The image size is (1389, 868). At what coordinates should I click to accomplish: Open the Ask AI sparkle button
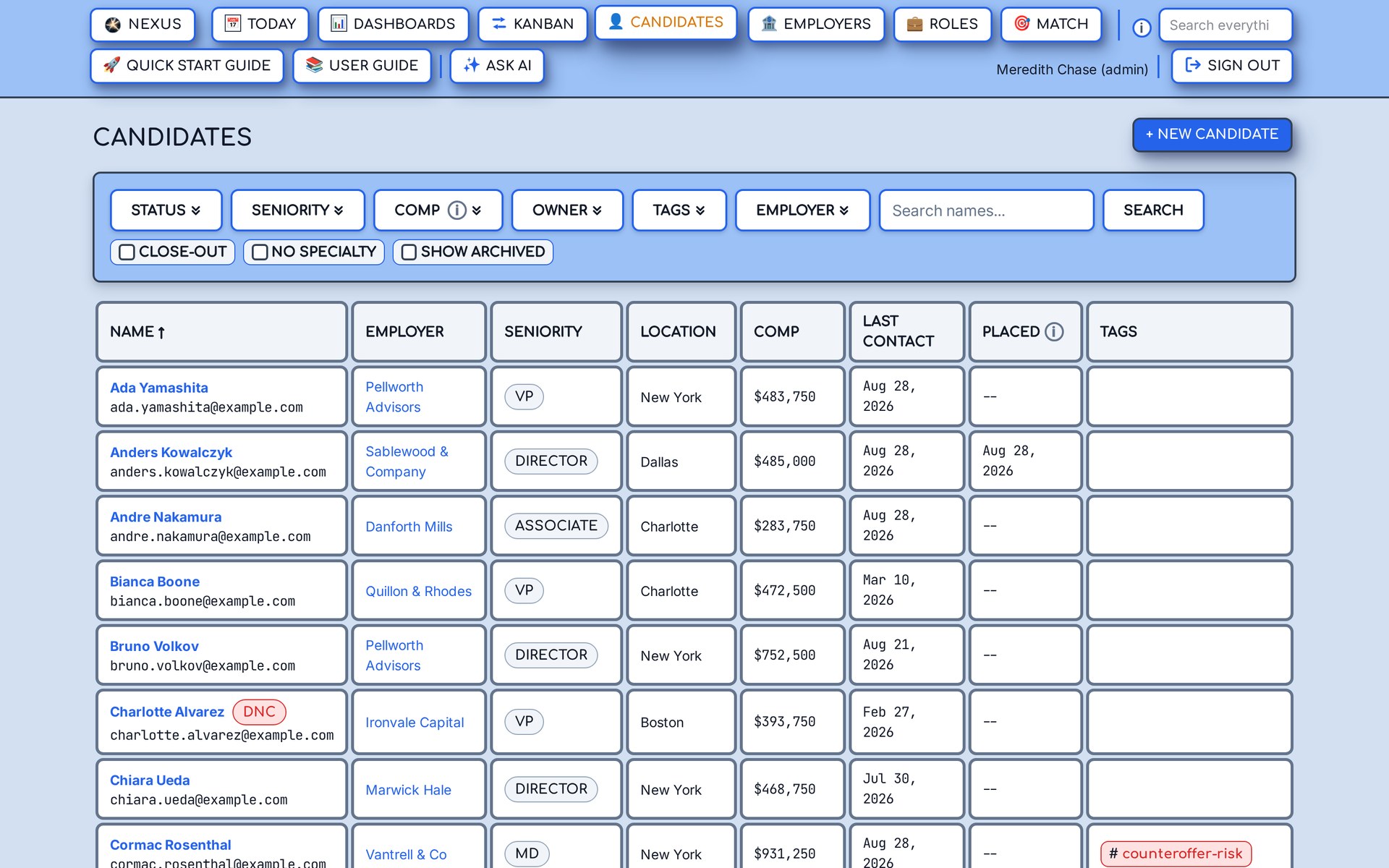point(497,66)
